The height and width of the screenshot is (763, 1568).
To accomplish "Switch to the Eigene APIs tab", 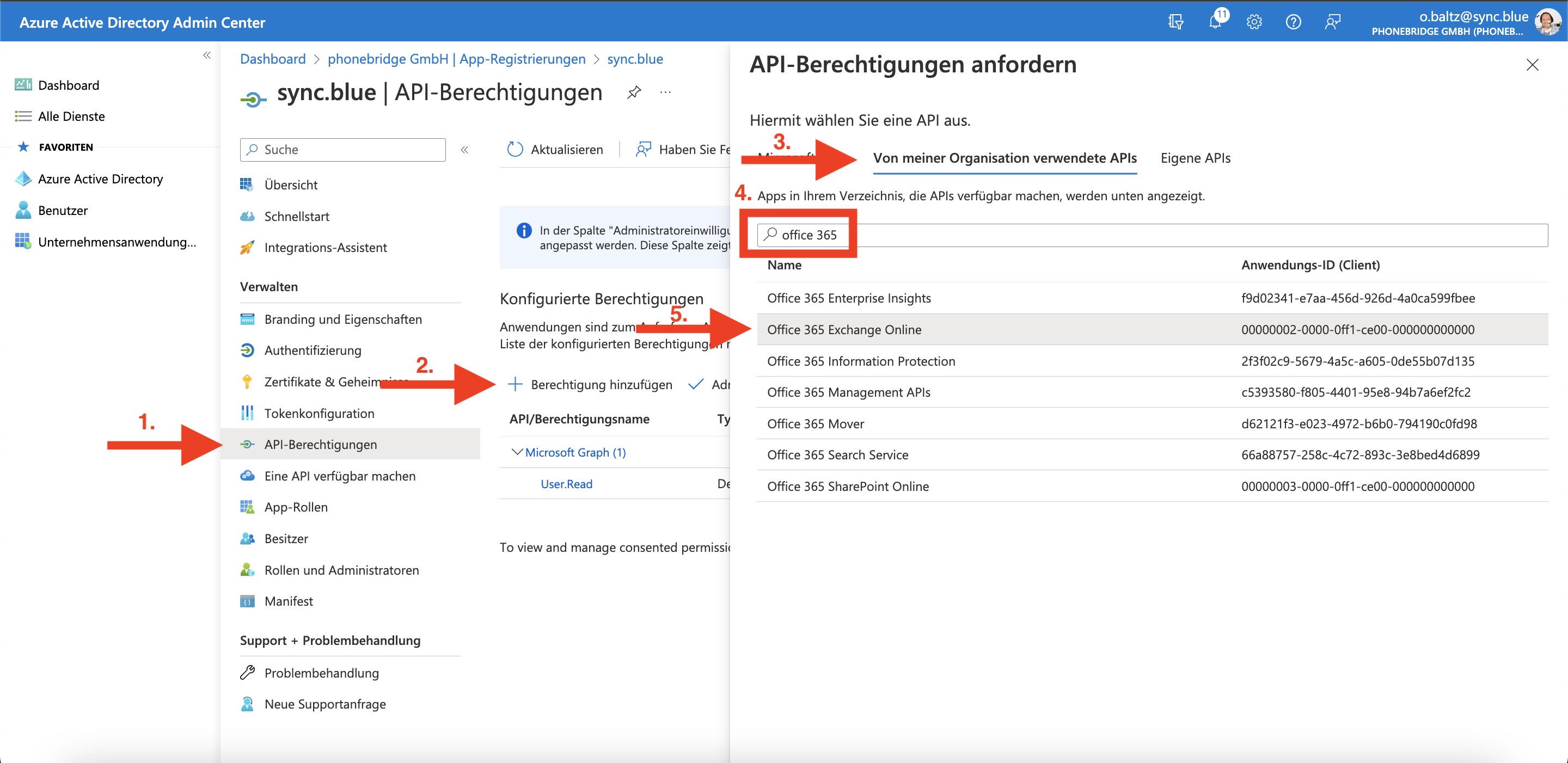I will (x=1195, y=158).
